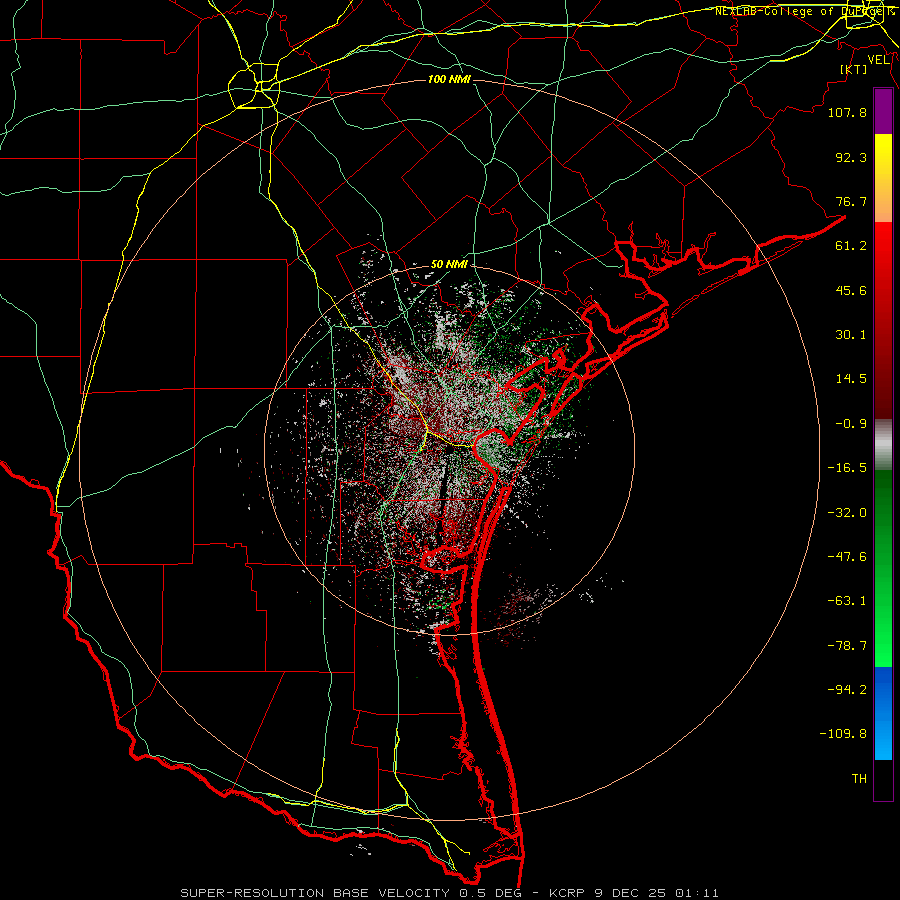Click the -78.7 legend value

point(847,646)
